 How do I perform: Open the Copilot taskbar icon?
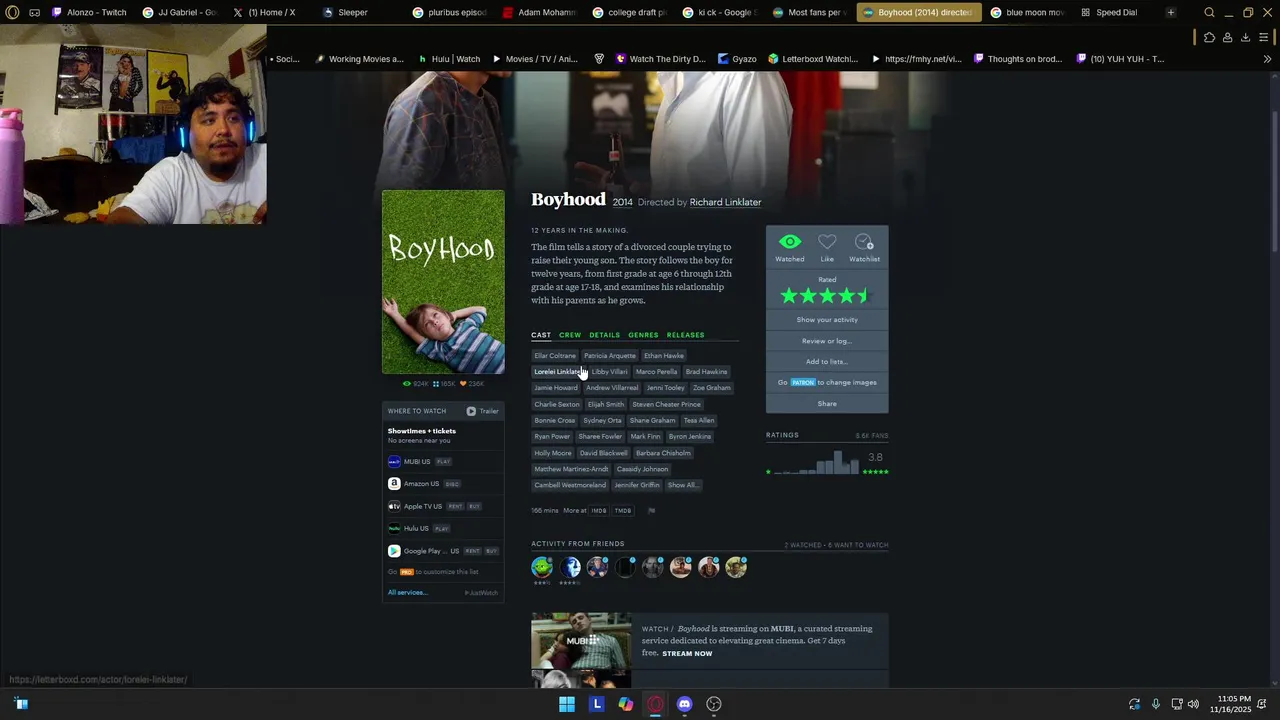pyautogui.click(x=626, y=704)
